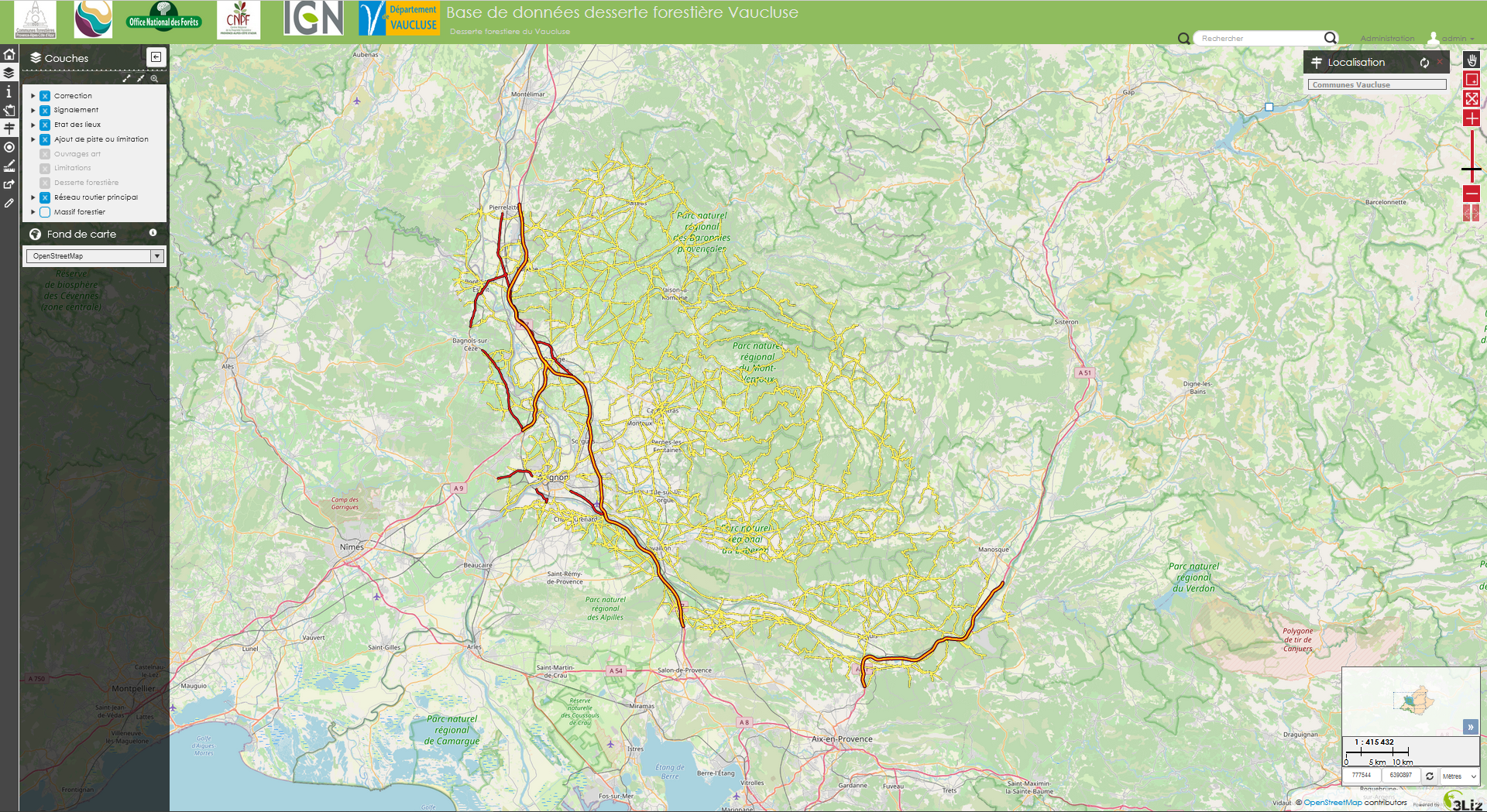The image size is (1487, 812).
Task: Select the Massif forestier layer name
Action: [x=80, y=212]
